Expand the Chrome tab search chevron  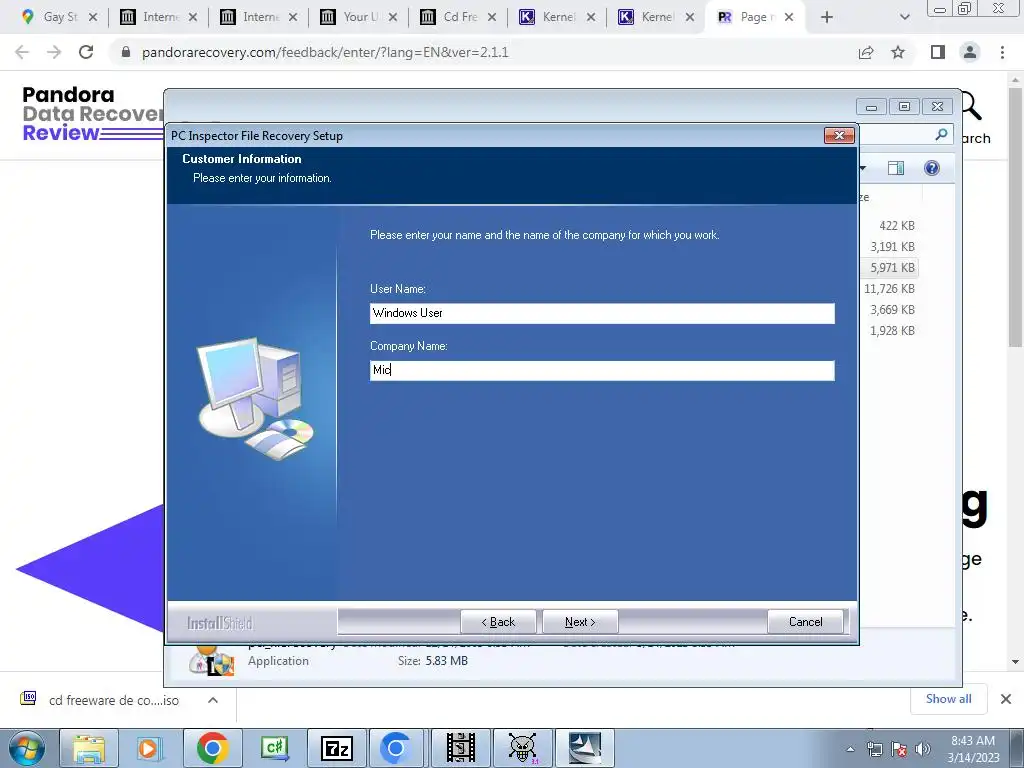click(x=904, y=17)
